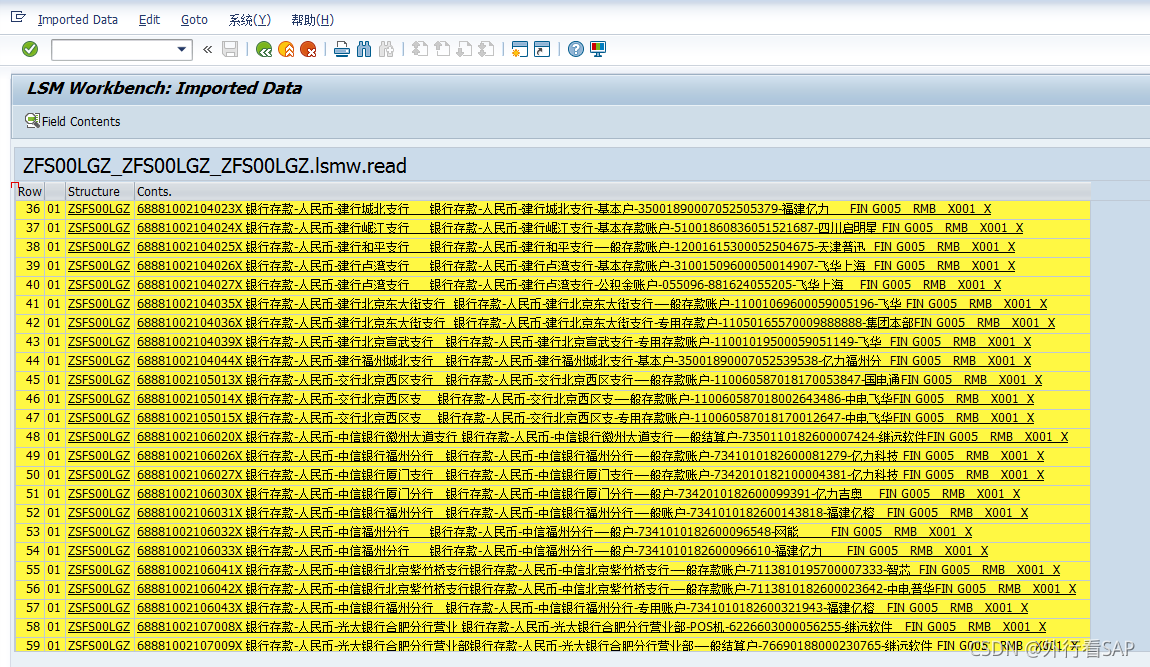This screenshot has height=667, width=1150.
Task: Open ZSFS00LGZ structure link in row 55
Action: tap(99, 570)
